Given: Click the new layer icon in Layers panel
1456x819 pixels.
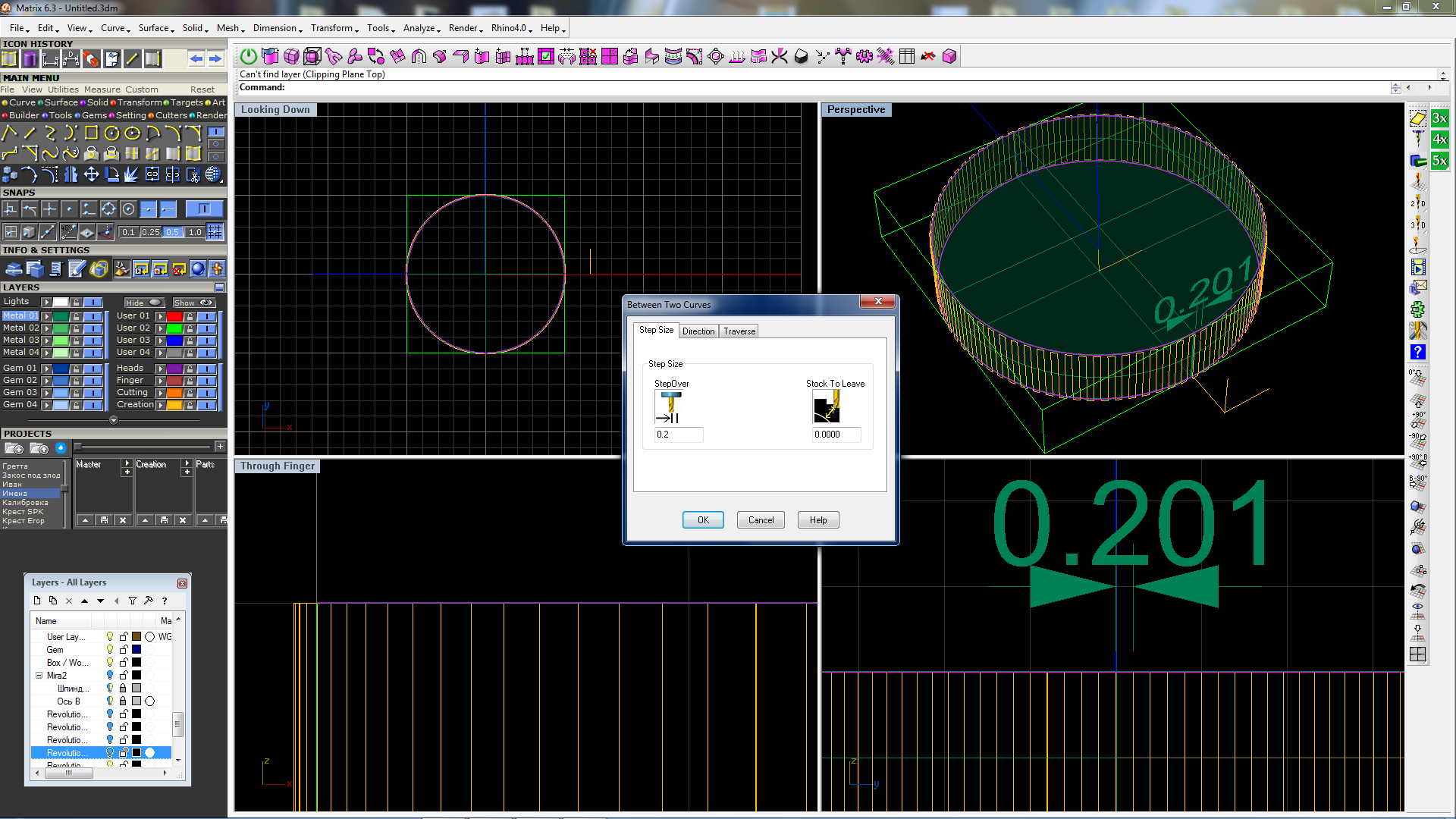Looking at the screenshot, I should [x=37, y=601].
